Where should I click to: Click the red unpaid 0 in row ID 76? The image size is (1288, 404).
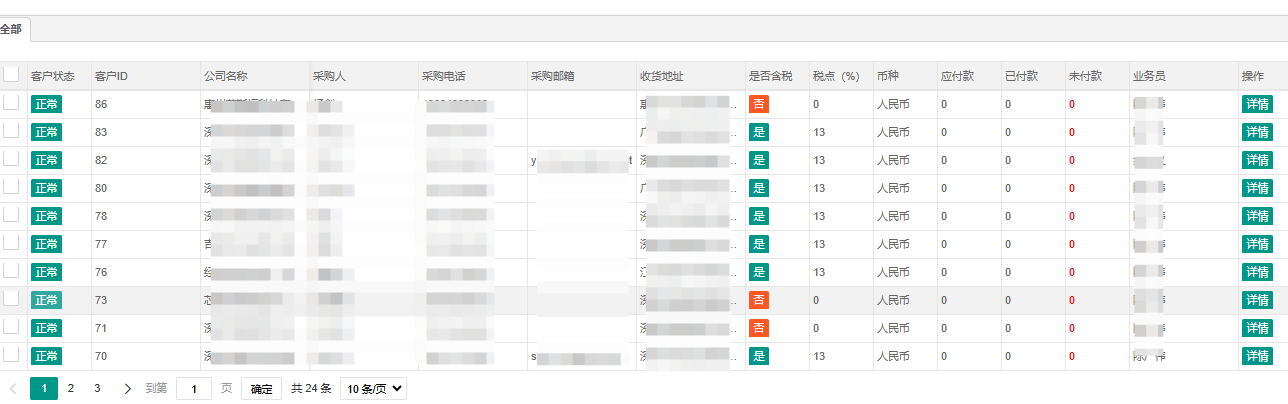click(1071, 272)
